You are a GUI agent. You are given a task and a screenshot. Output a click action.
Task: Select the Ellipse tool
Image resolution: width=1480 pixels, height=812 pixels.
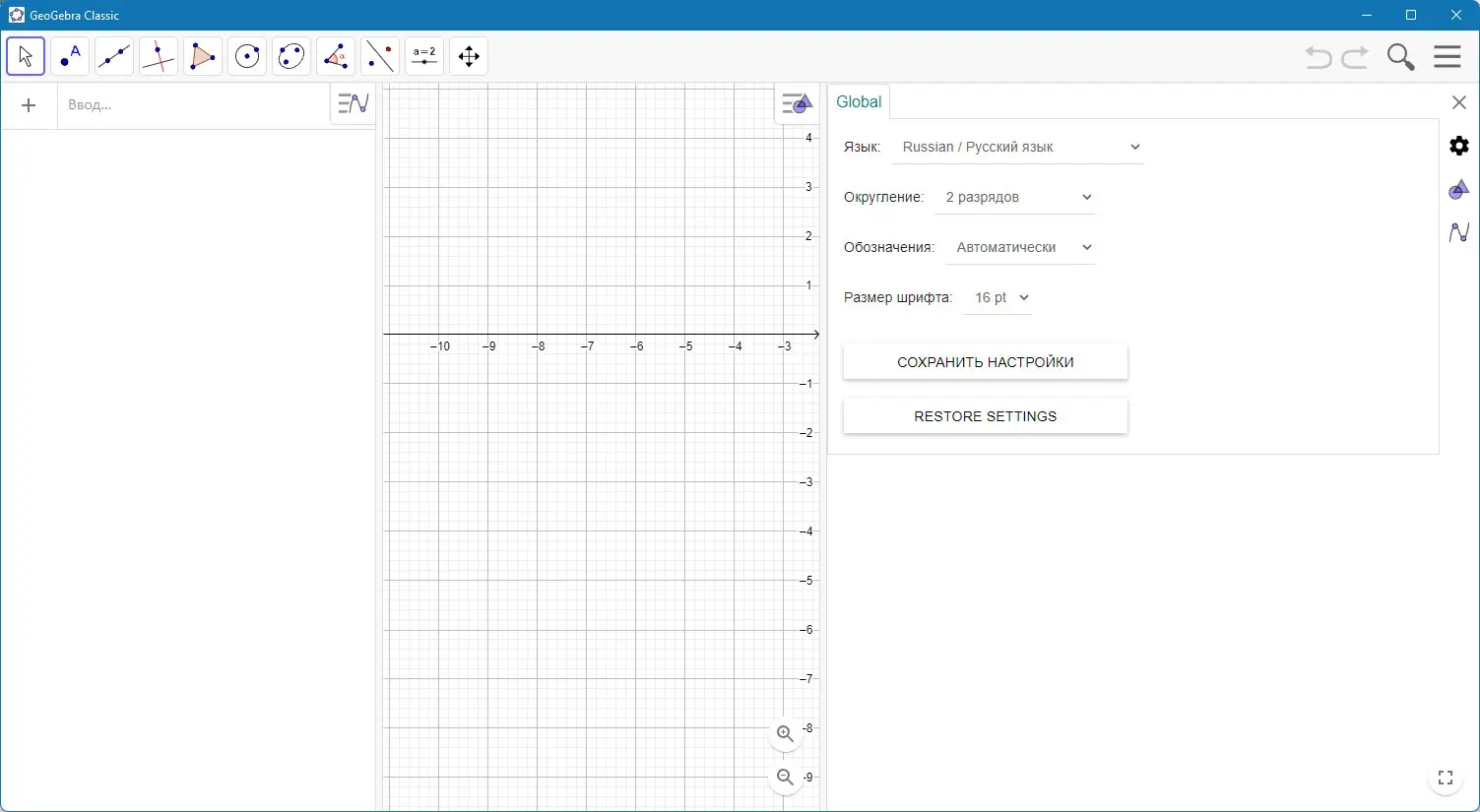coord(291,56)
